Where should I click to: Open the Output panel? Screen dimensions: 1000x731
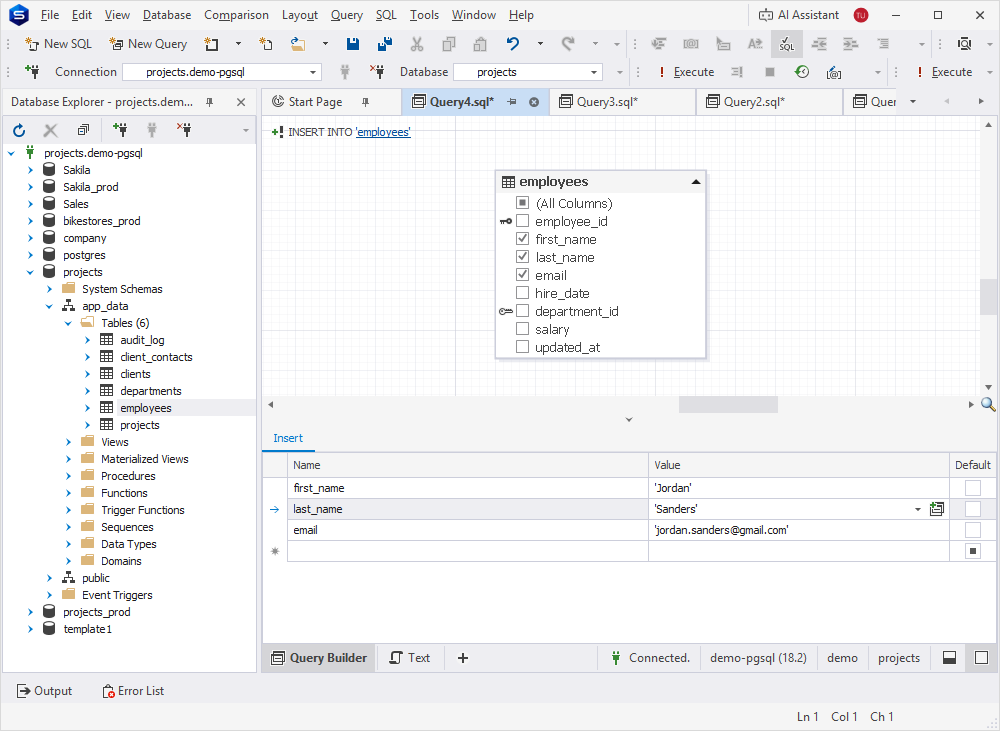pyautogui.click(x=44, y=691)
